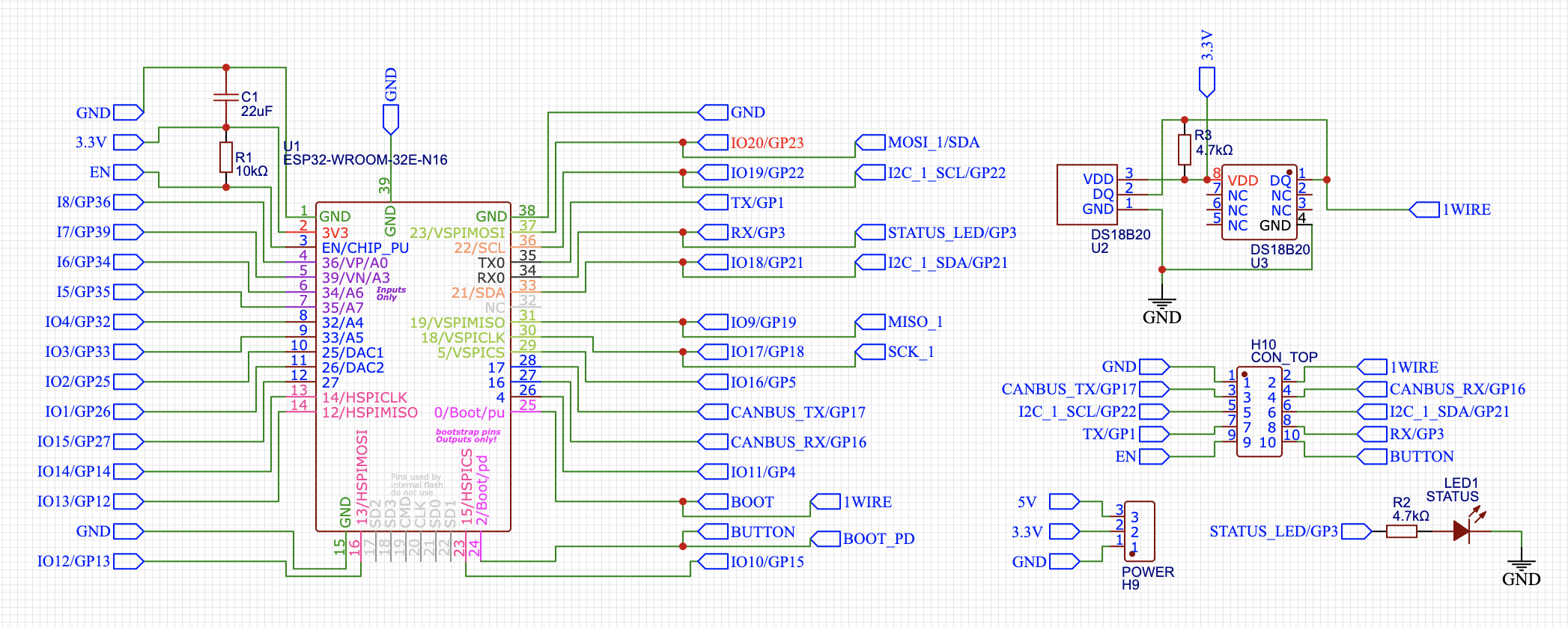The image size is (1568, 627).
Task: Select the C1 22uF capacitor symbol
Action: point(226,97)
